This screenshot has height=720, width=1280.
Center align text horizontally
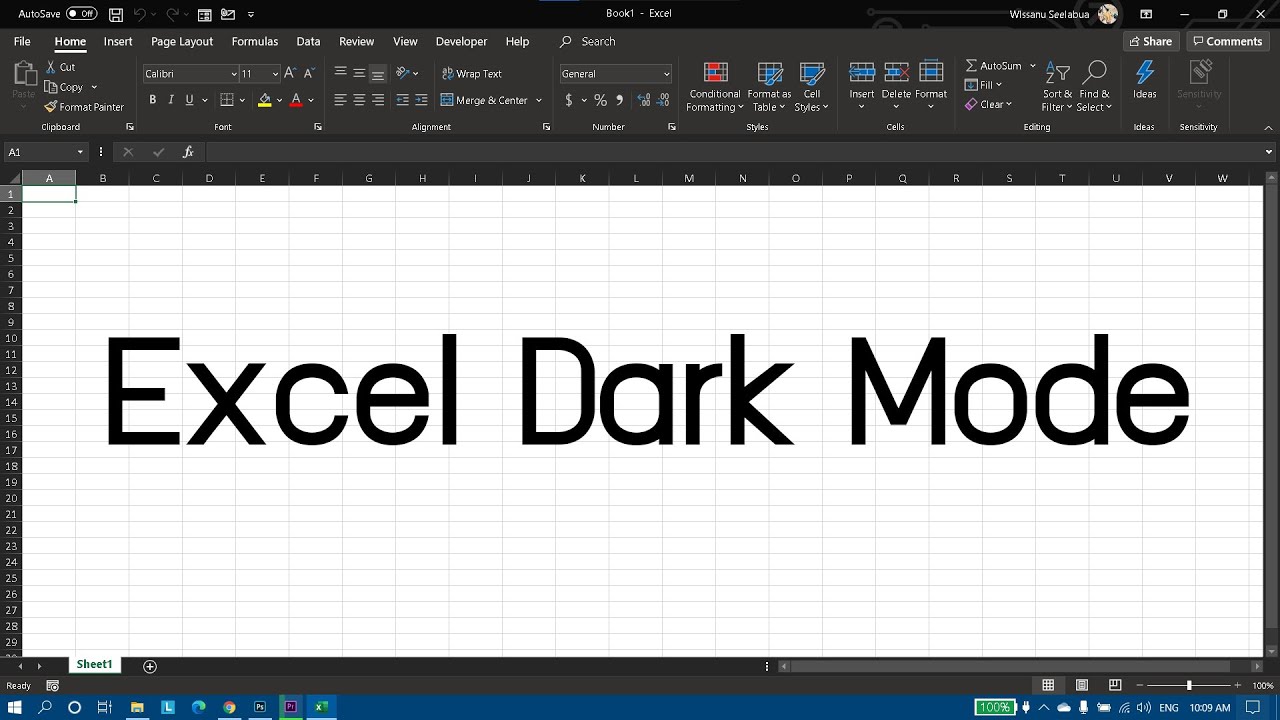pyautogui.click(x=359, y=100)
